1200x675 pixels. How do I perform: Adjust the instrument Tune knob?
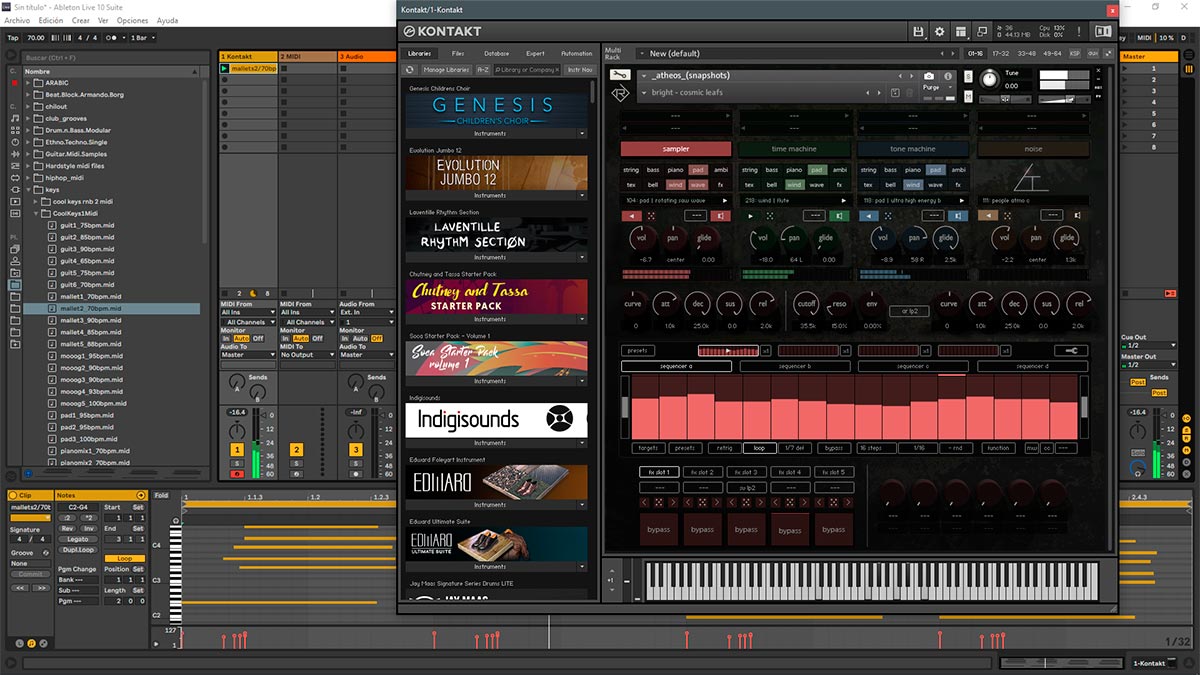click(989, 79)
